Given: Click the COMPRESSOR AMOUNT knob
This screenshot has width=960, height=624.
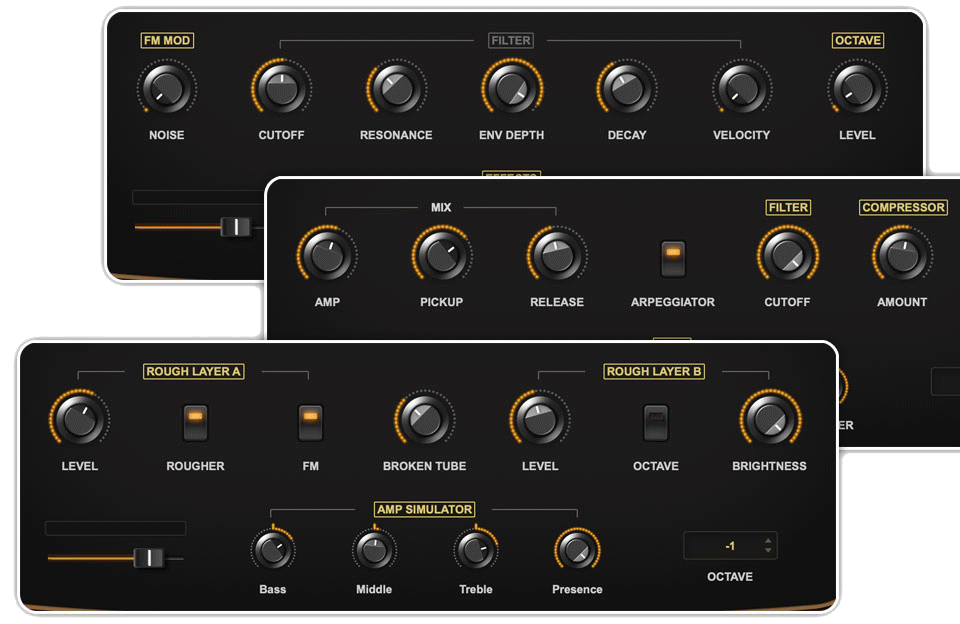Looking at the screenshot, I should tap(901, 254).
